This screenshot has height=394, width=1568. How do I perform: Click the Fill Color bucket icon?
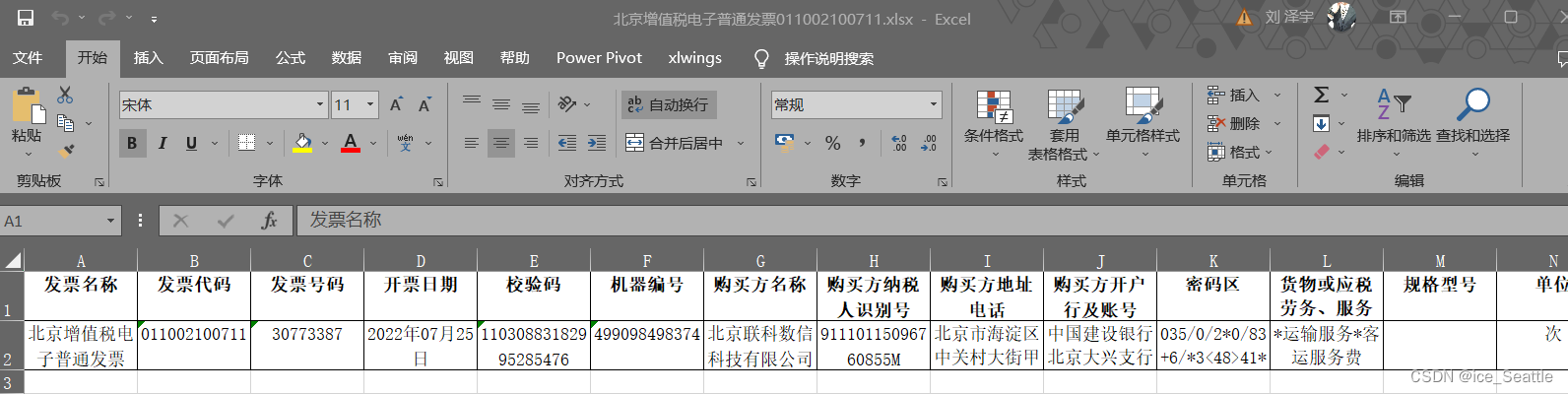[302, 143]
